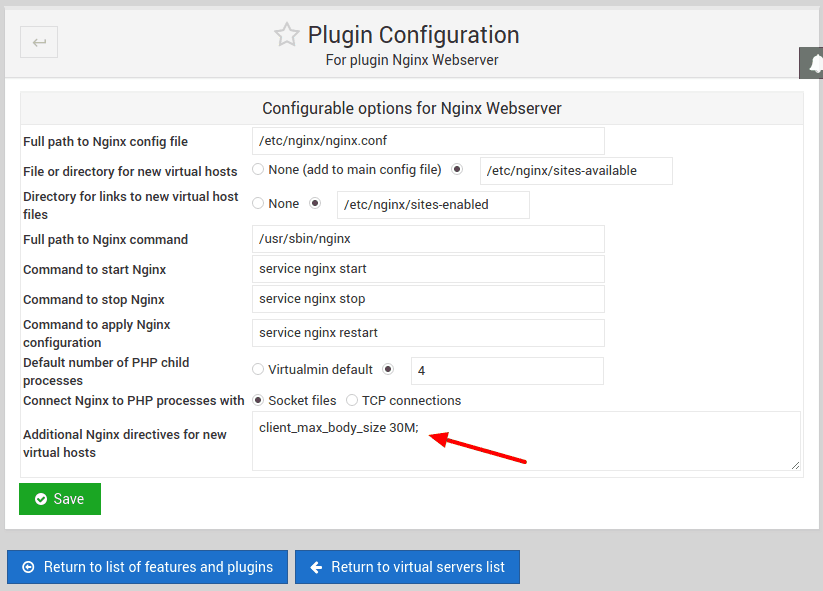Mark page as favorite with star icon
The image size is (823, 591).
pyautogui.click(x=287, y=35)
